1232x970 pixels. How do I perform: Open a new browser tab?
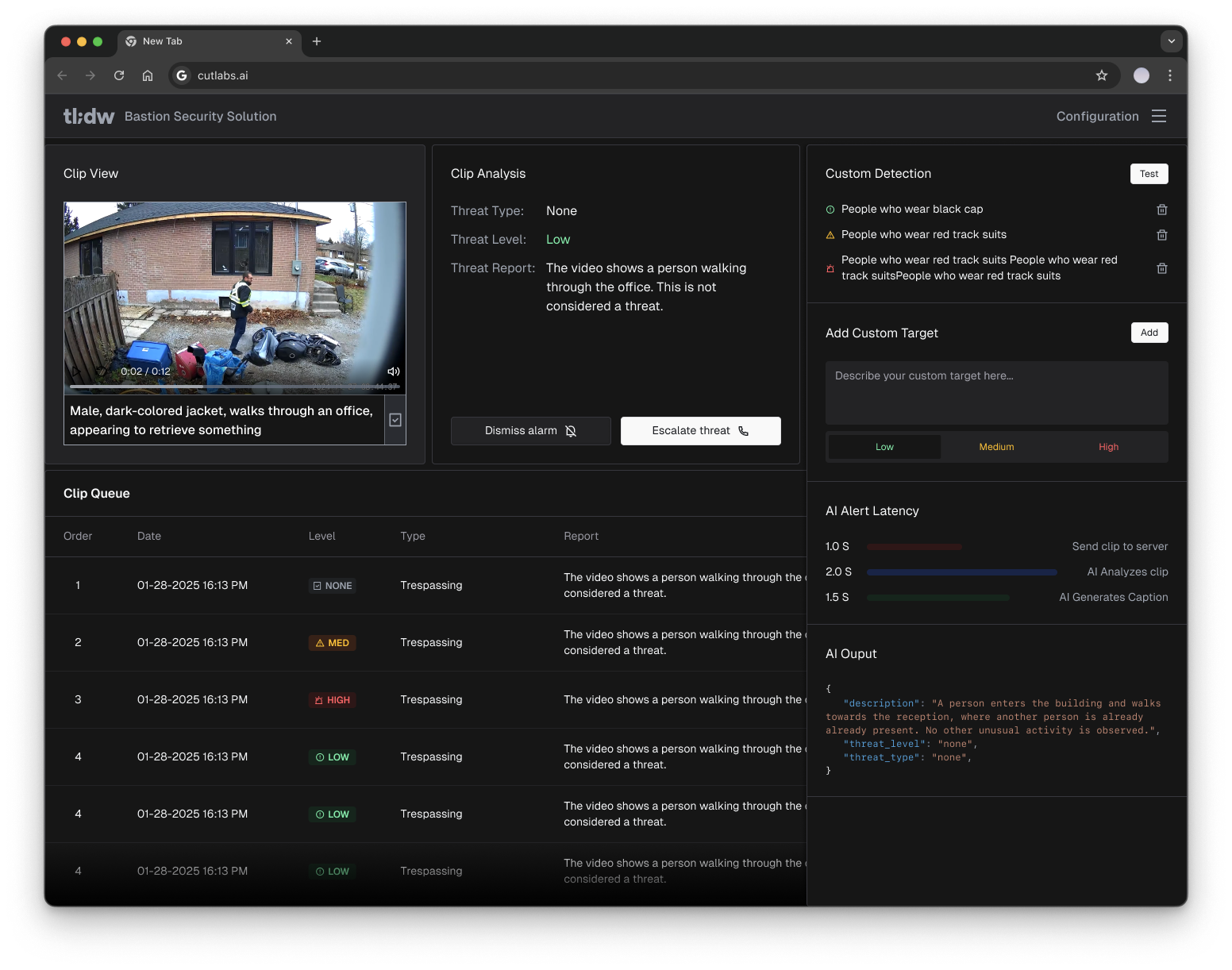(x=317, y=41)
